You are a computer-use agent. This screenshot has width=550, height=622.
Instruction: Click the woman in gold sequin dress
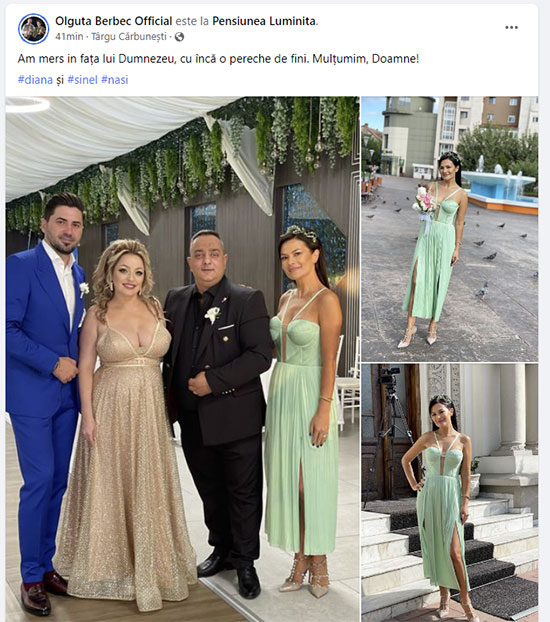click(x=126, y=420)
